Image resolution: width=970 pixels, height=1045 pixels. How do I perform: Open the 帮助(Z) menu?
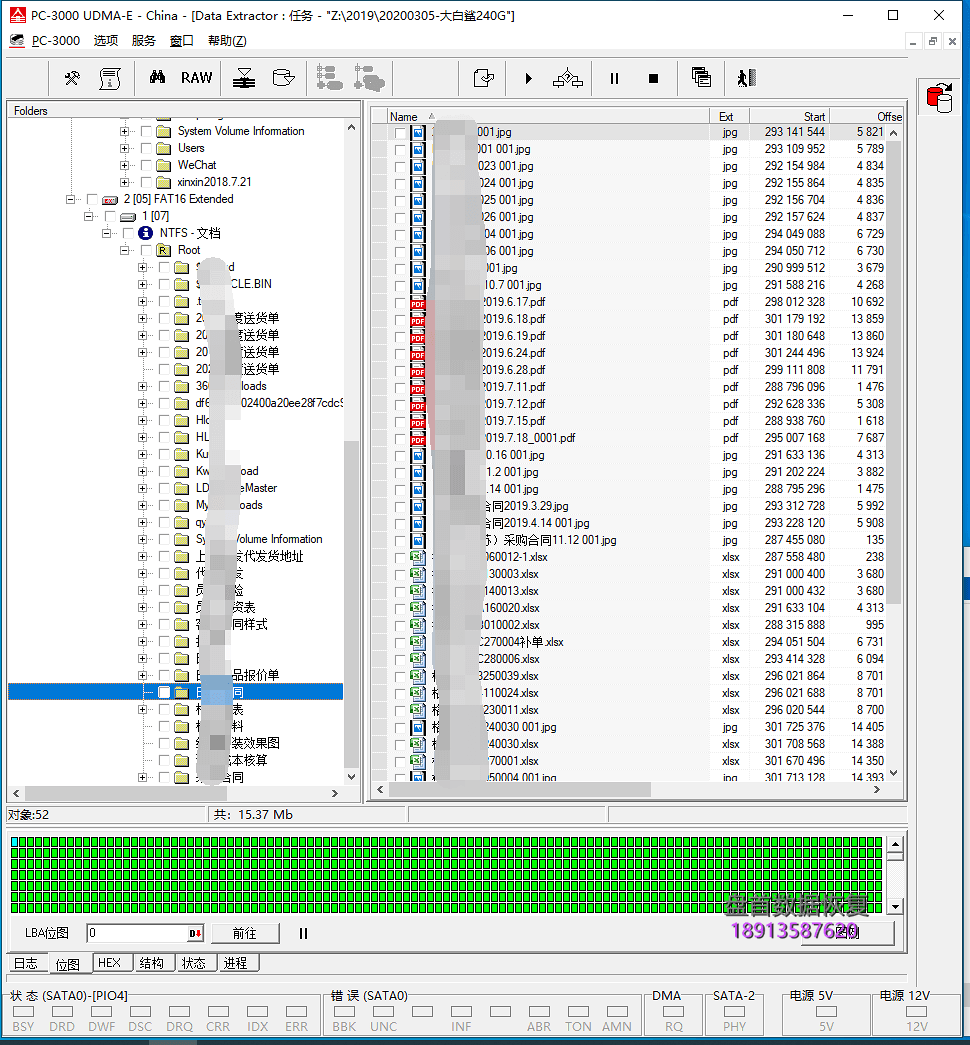(x=227, y=41)
